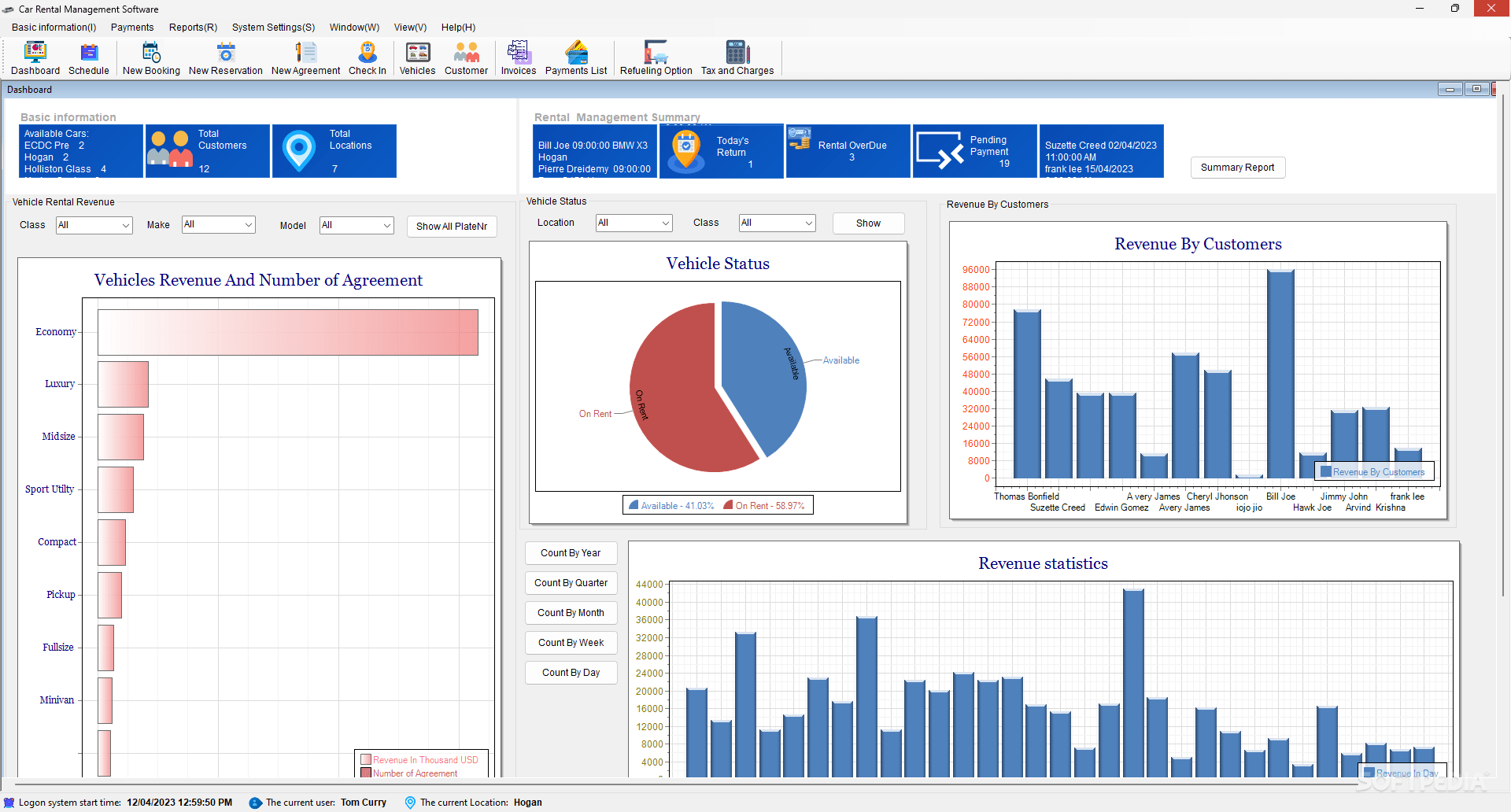
Task: Open the System Settings(S) menu
Action: [x=273, y=27]
